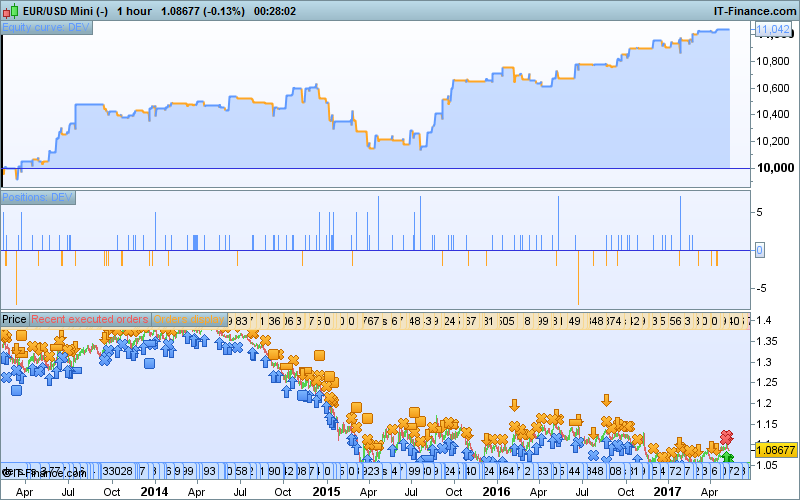Screen dimensions: 800x500
Task: Click the 11,042 equity value label
Action: 772,30
